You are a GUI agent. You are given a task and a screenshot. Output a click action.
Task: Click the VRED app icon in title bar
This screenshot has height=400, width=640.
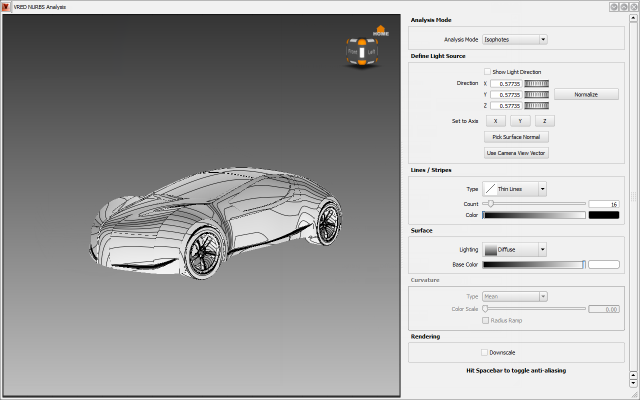point(6,7)
